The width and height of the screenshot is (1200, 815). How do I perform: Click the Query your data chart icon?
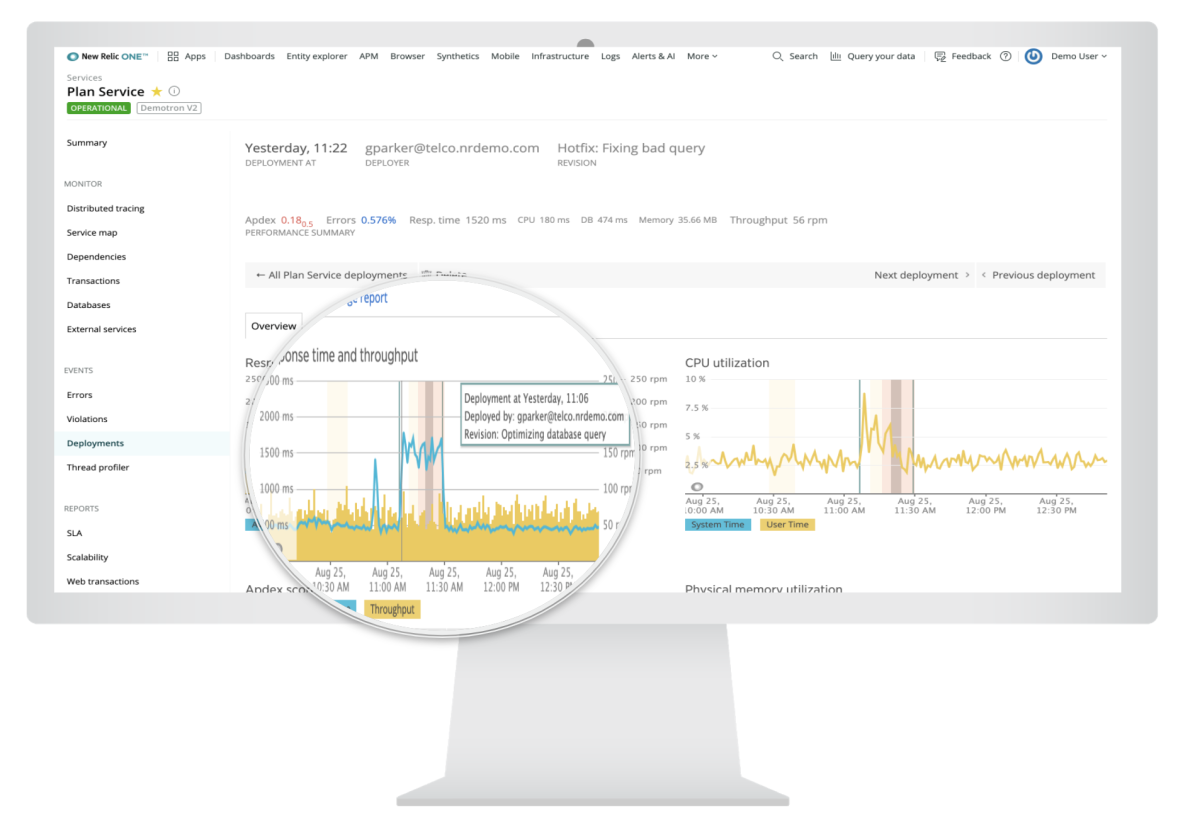point(835,56)
